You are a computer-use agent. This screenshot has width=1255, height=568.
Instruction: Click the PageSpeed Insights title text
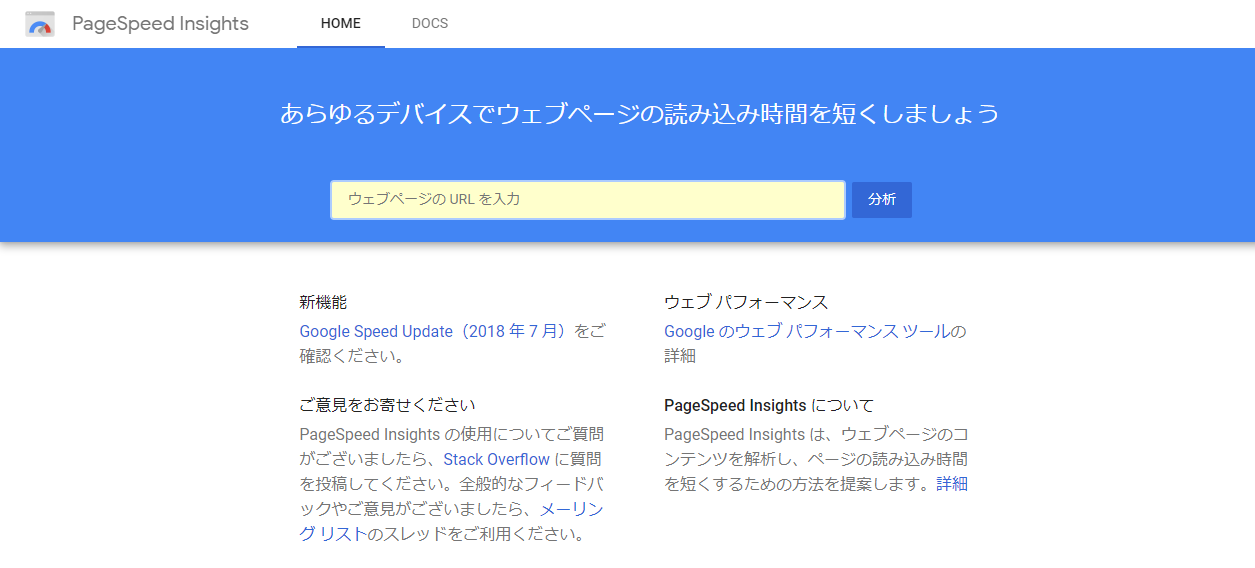point(160,24)
